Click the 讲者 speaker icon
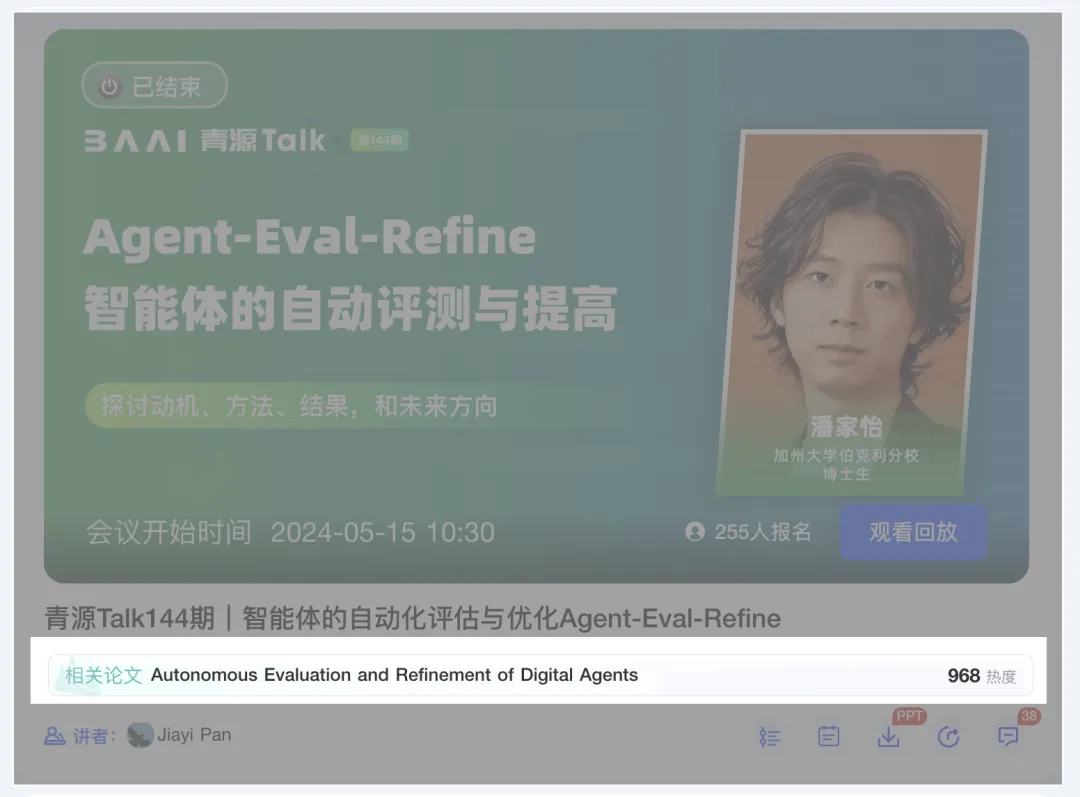This screenshot has width=1080, height=797. click(55, 736)
